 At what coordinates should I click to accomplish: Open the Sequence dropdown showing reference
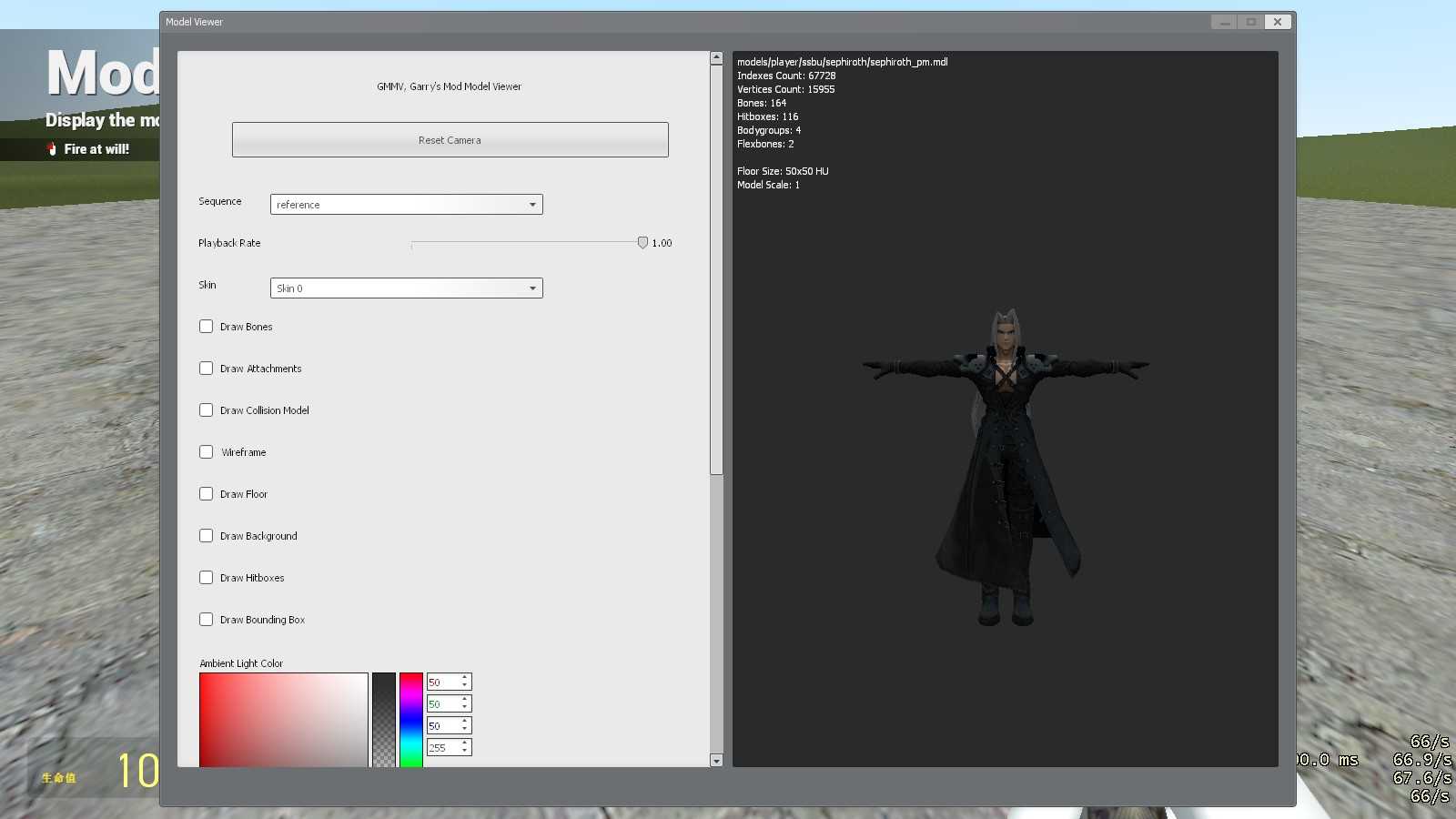406,204
